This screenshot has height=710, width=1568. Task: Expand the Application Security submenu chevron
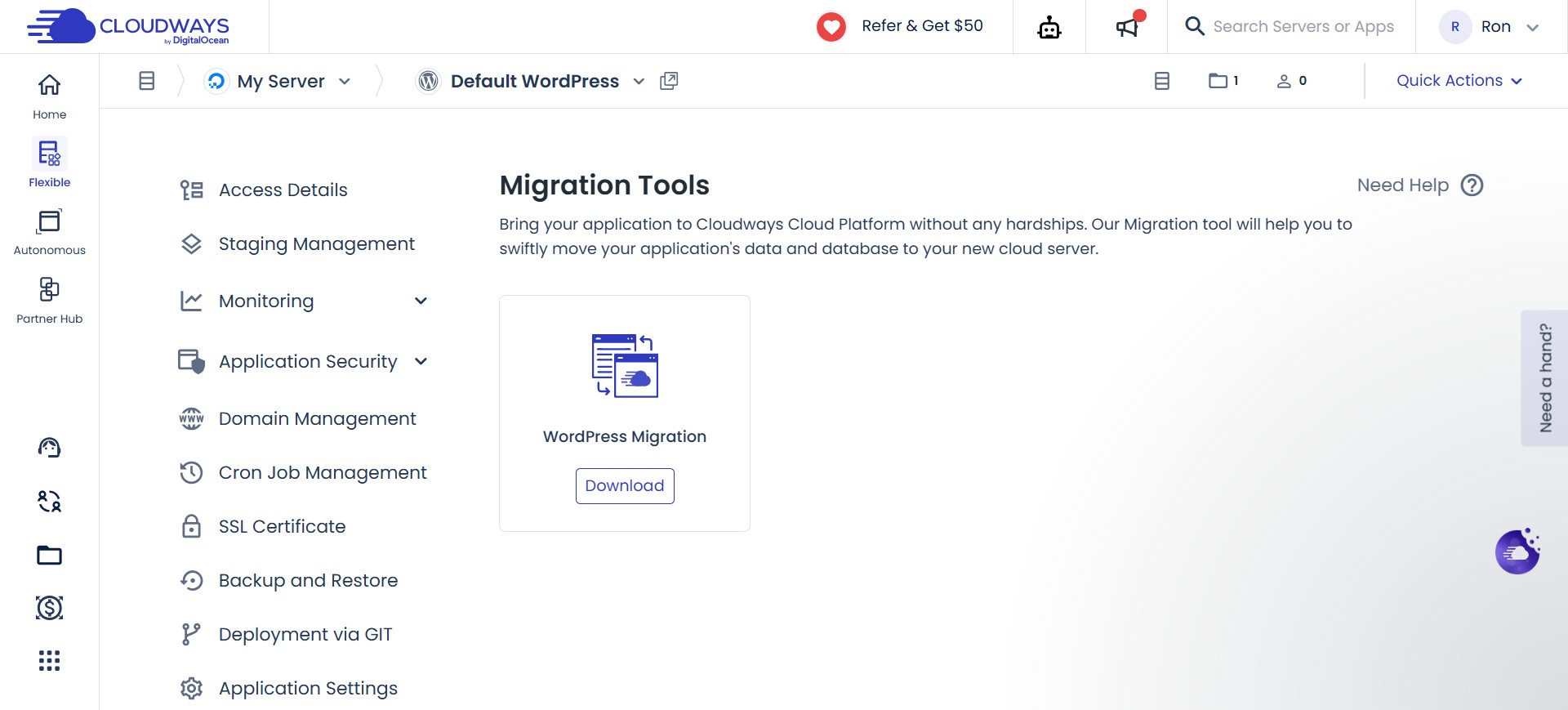[x=421, y=361]
